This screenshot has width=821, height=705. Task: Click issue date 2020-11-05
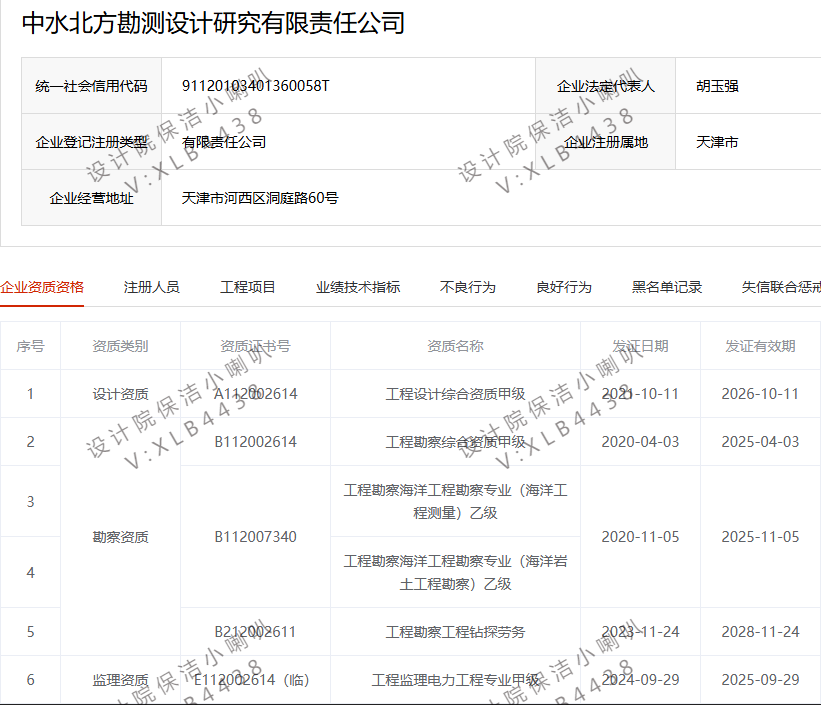pyautogui.click(x=640, y=537)
